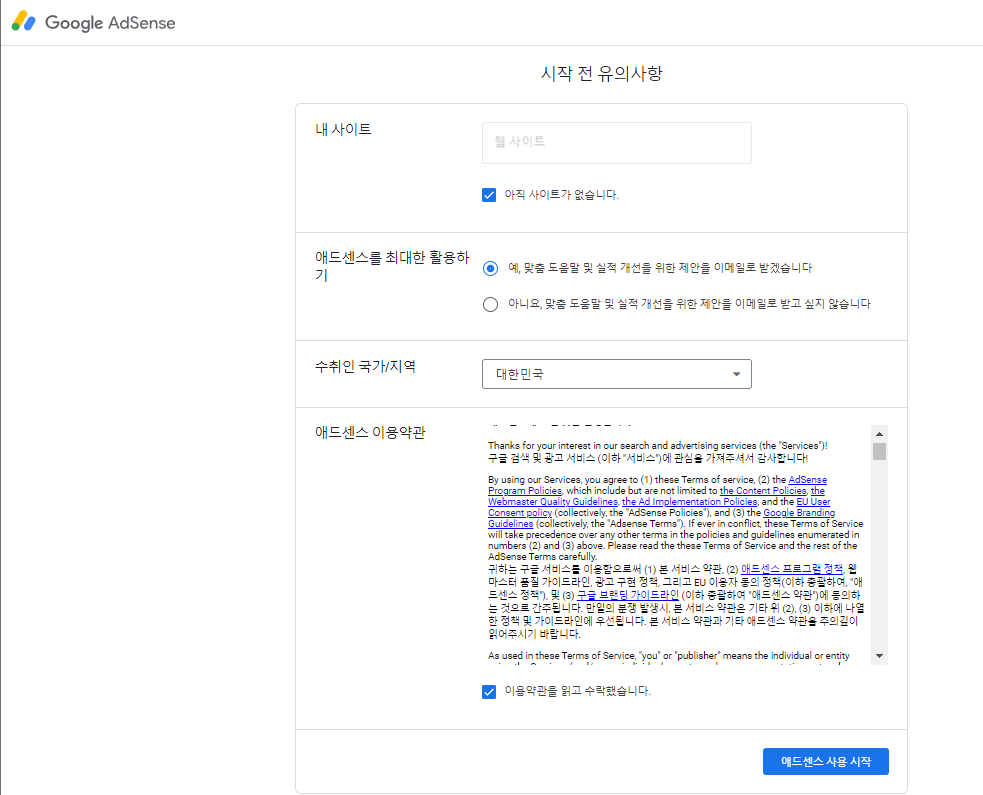Select the 아니요, 받고 싶지 않습니다 radio option
The height and width of the screenshot is (795, 983).
point(490,304)
